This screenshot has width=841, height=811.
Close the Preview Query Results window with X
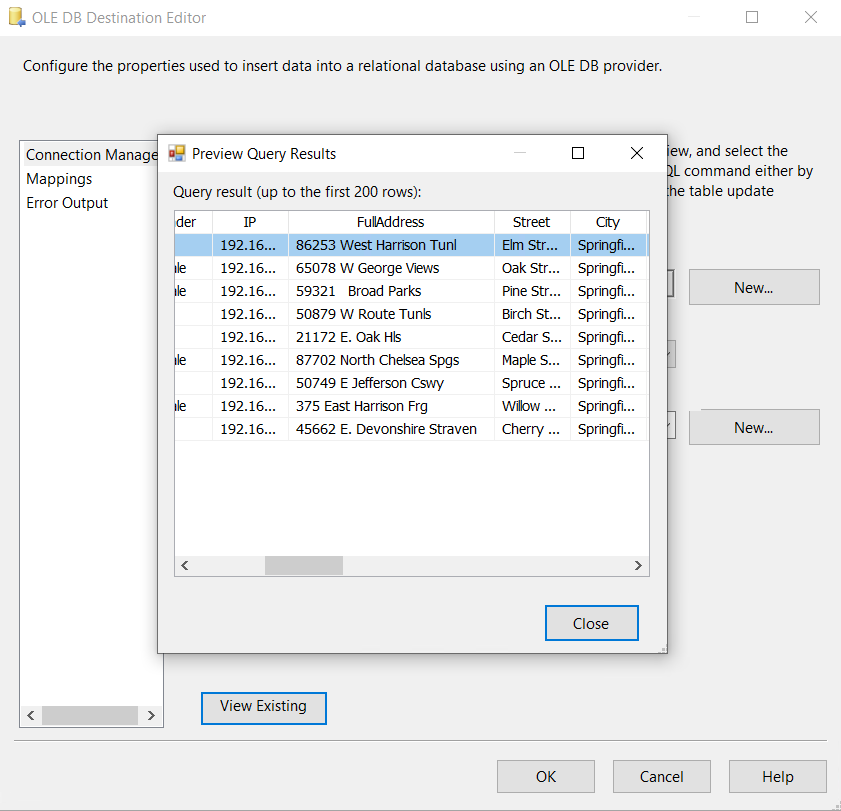(636, 153)
